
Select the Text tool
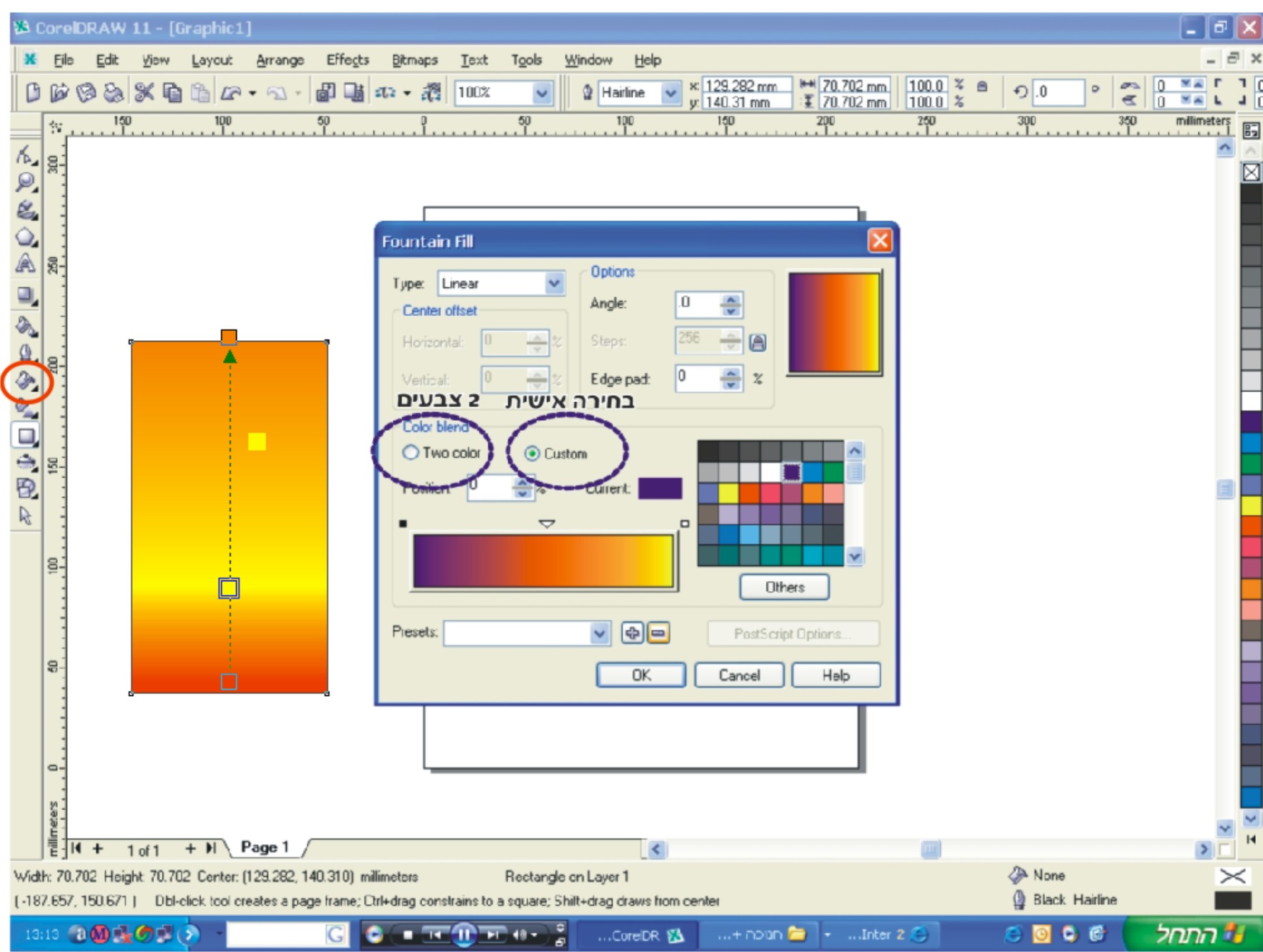coord(25,264)
